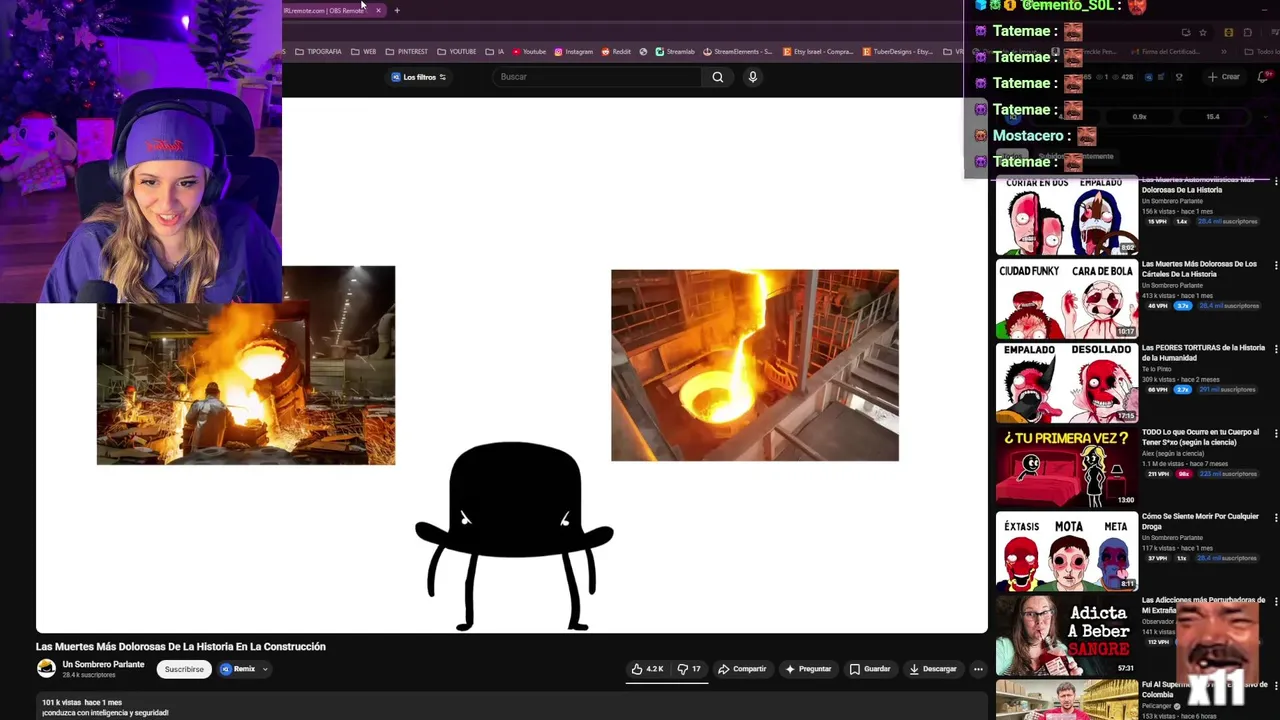The image size is (1280, 720).
Task: Click the YouTube search magnifier icon
Action: [x=717, y=77]
